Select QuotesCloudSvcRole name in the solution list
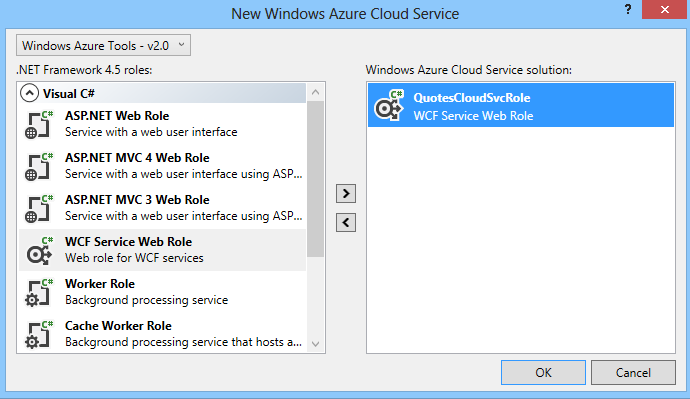Viewport: 690px width, 399px height. coord(472,98)
